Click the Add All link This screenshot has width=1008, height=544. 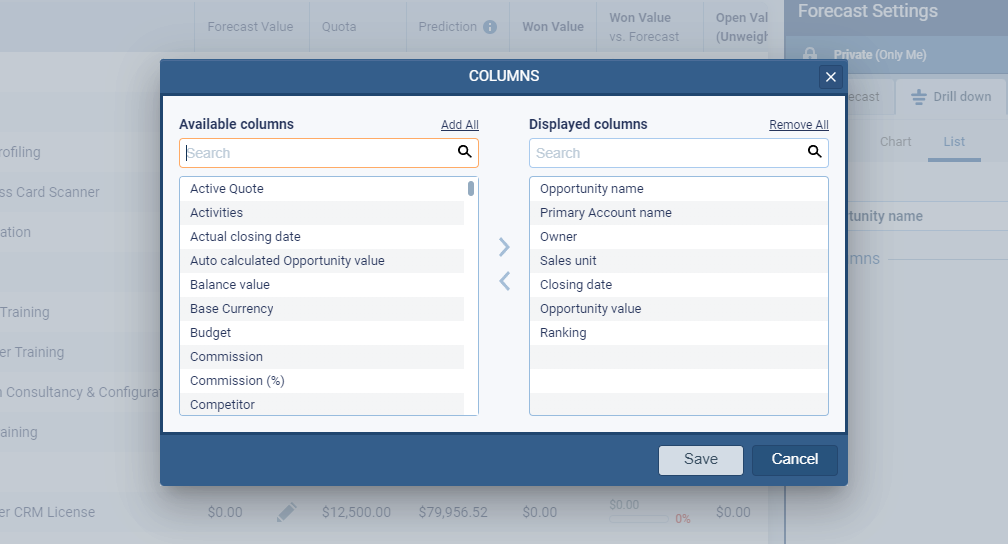[x=459, y=125]
